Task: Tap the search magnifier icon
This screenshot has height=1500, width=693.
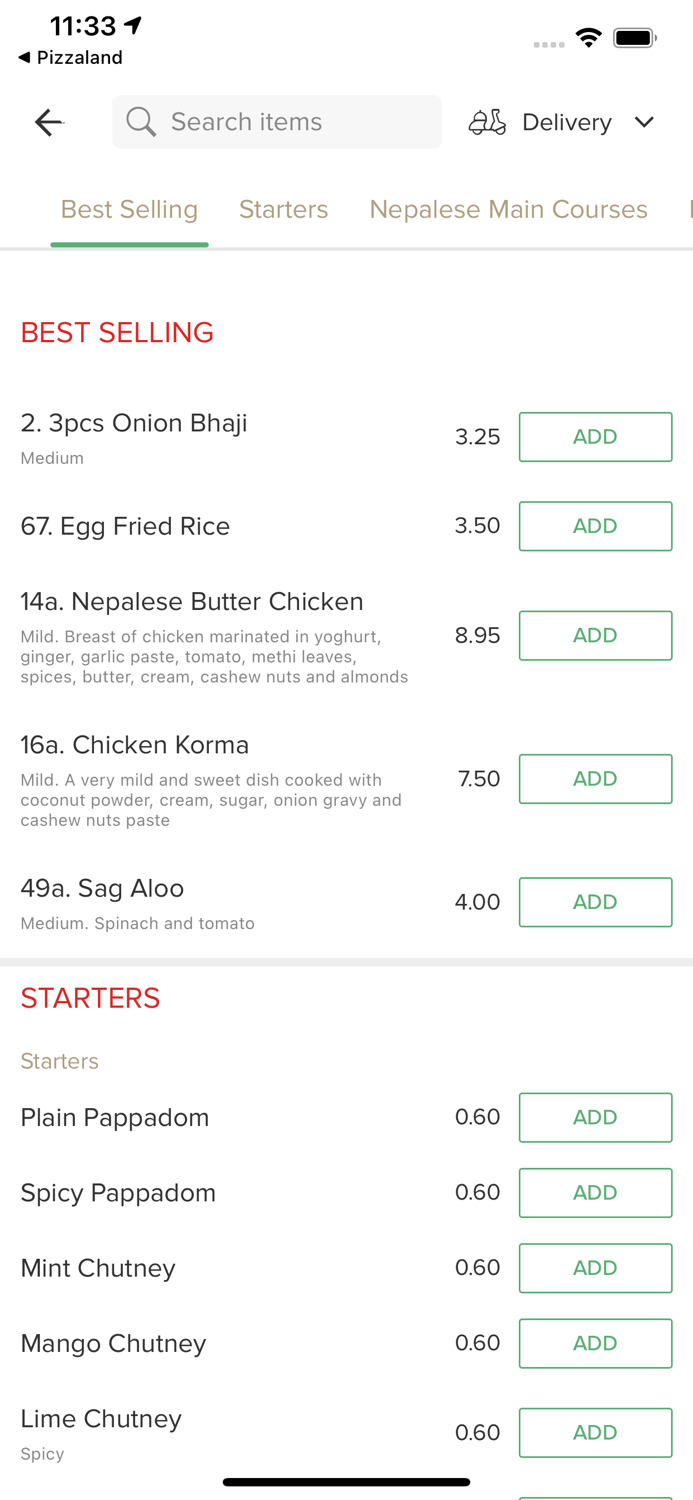Action: coord(141,122)
